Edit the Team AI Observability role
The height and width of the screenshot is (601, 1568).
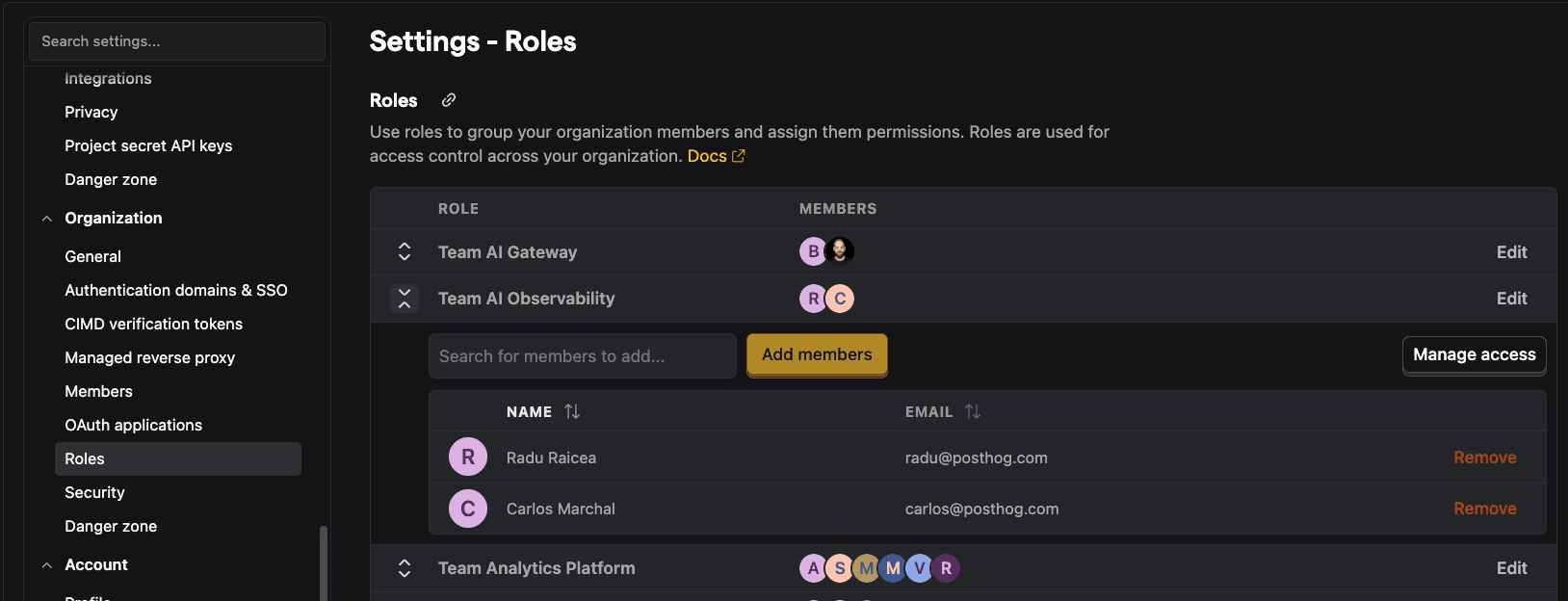1511,299
